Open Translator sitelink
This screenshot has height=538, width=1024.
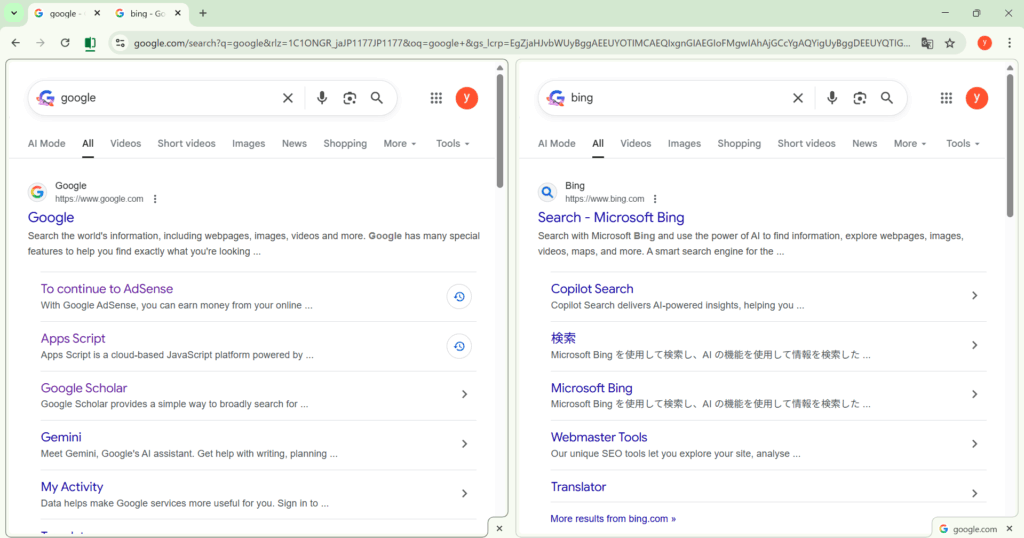click(x=578, y=486)
